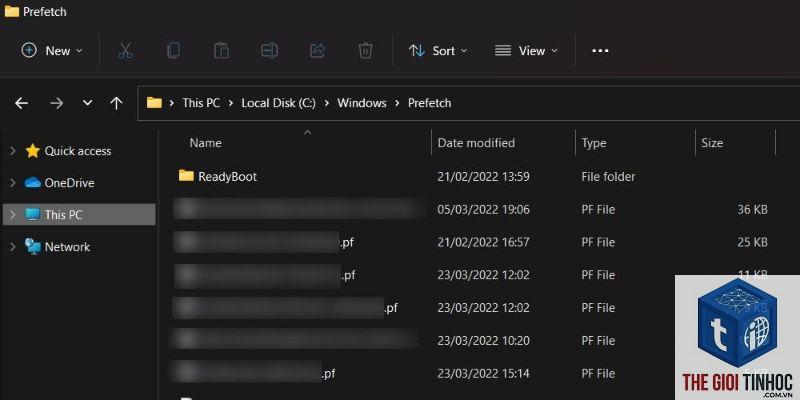Select file dated 05/03/2022 19:06
Image resolution: width=800 pixels, height=400 pixels.
click(x=472, y=210)
